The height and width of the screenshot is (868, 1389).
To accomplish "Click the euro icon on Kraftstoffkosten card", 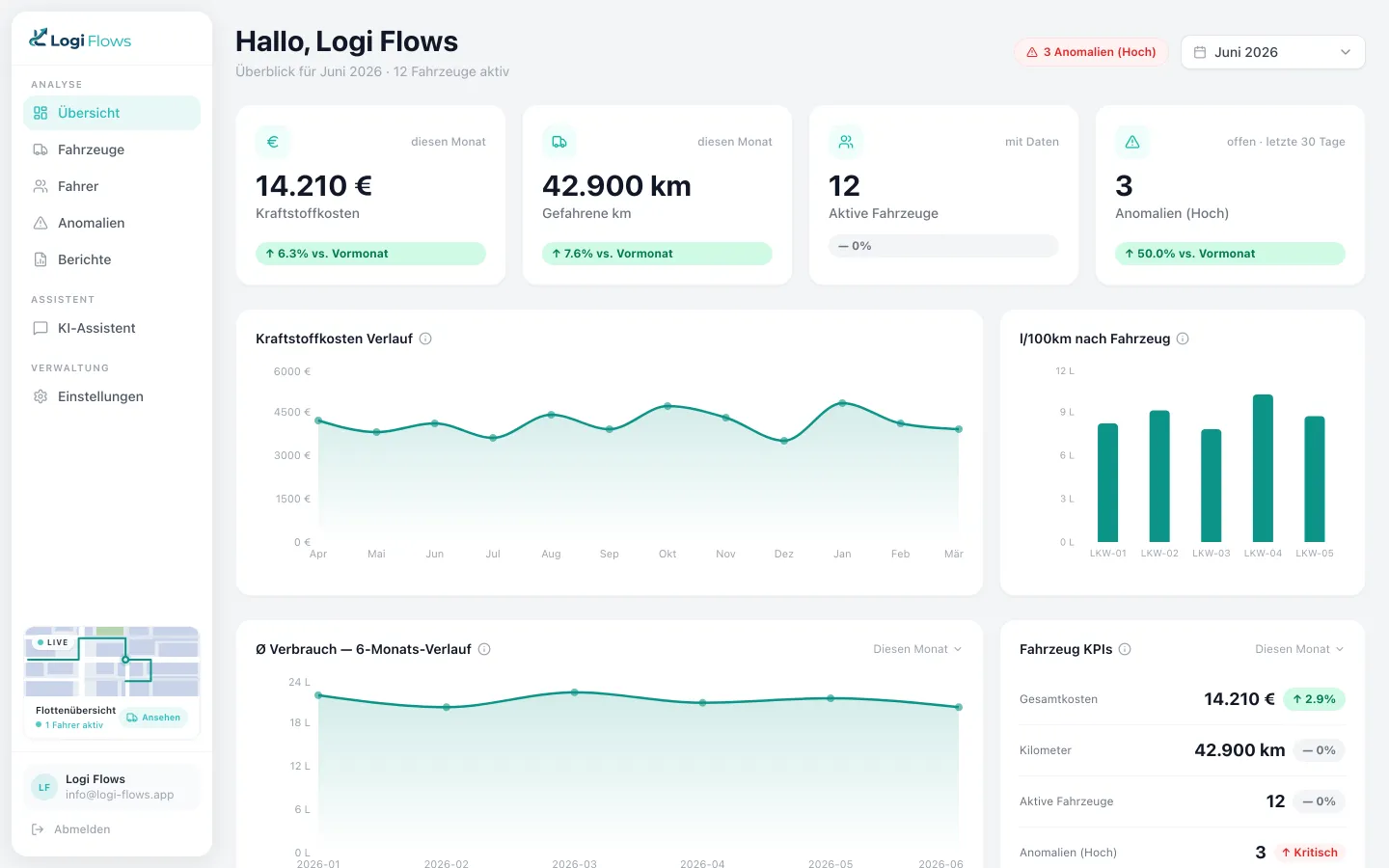I will (x=273, y=142).
